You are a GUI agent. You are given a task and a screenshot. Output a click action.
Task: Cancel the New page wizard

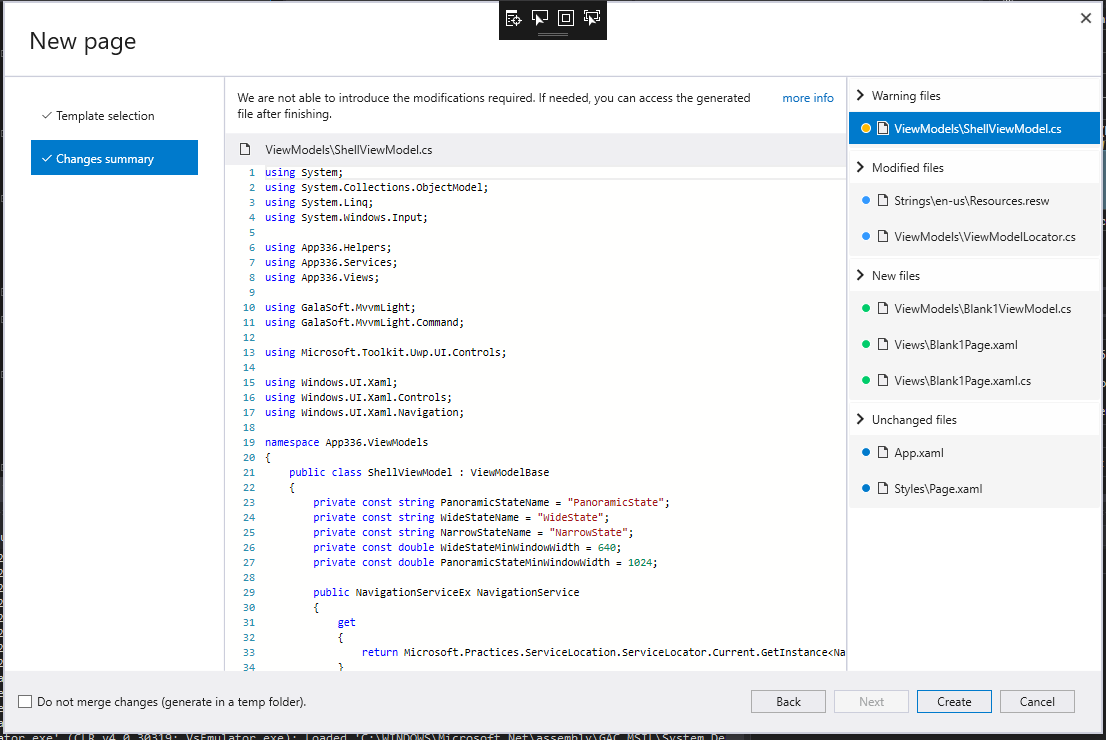[1037, 701]
